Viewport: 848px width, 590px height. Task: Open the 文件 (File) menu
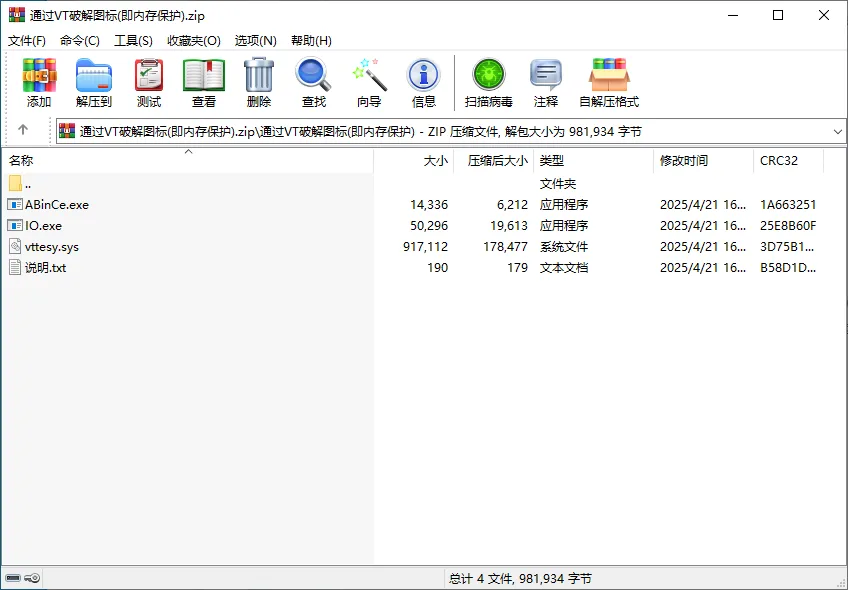click(x=22, y=41)
